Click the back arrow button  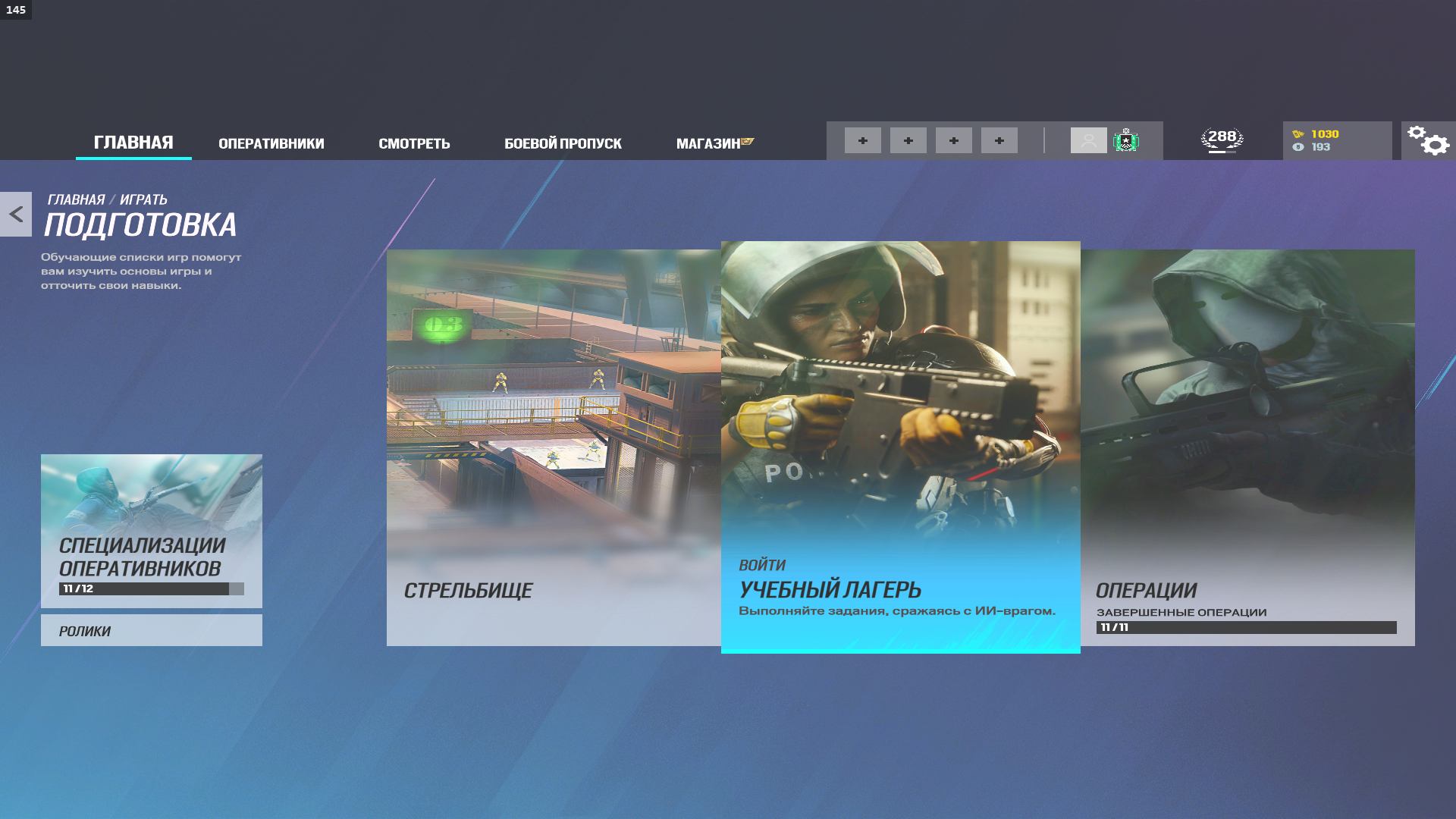tap(16, 214)
